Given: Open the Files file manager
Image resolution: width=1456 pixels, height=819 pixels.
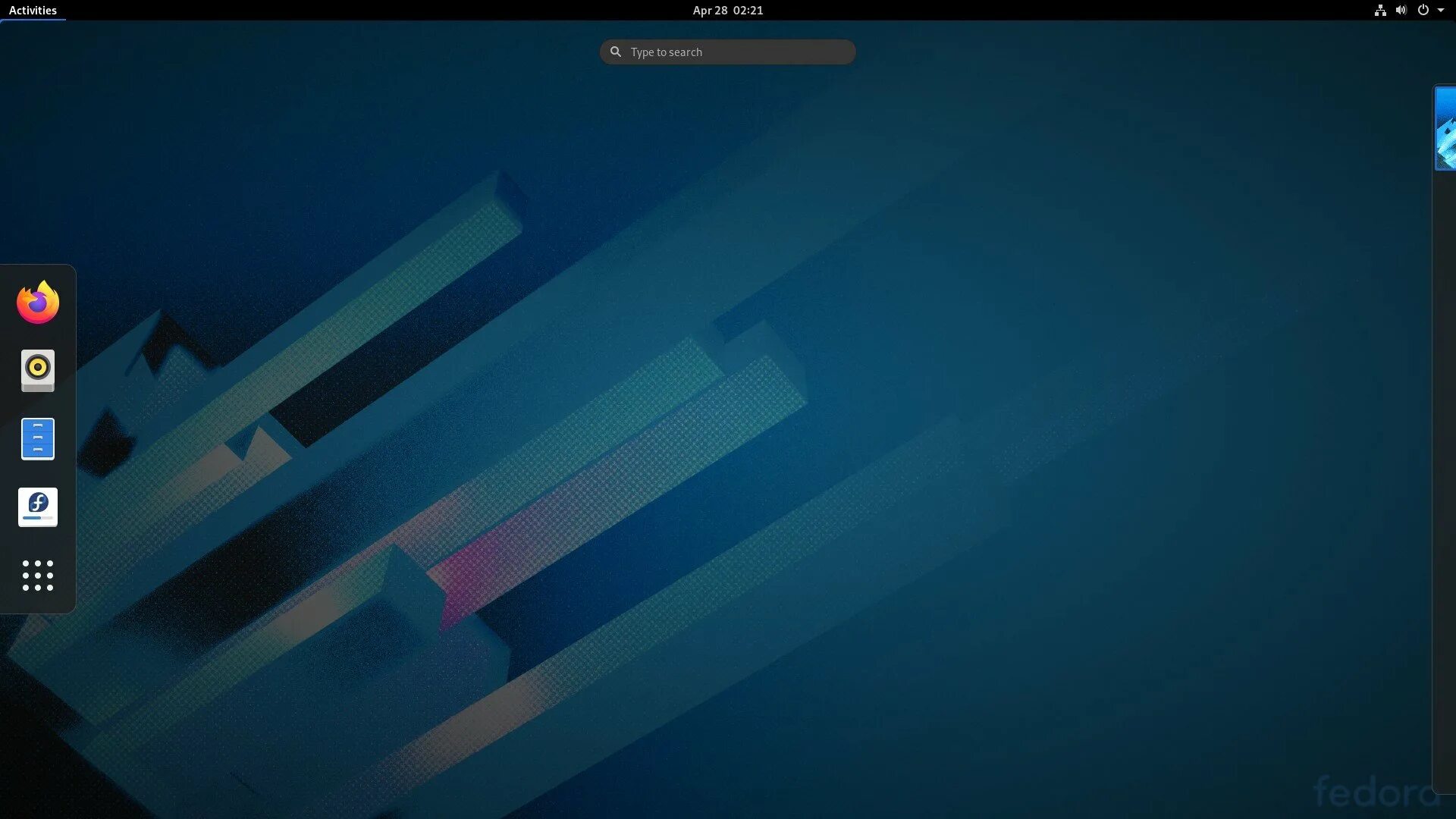Looking at the screenshot, I should [38, 439].
